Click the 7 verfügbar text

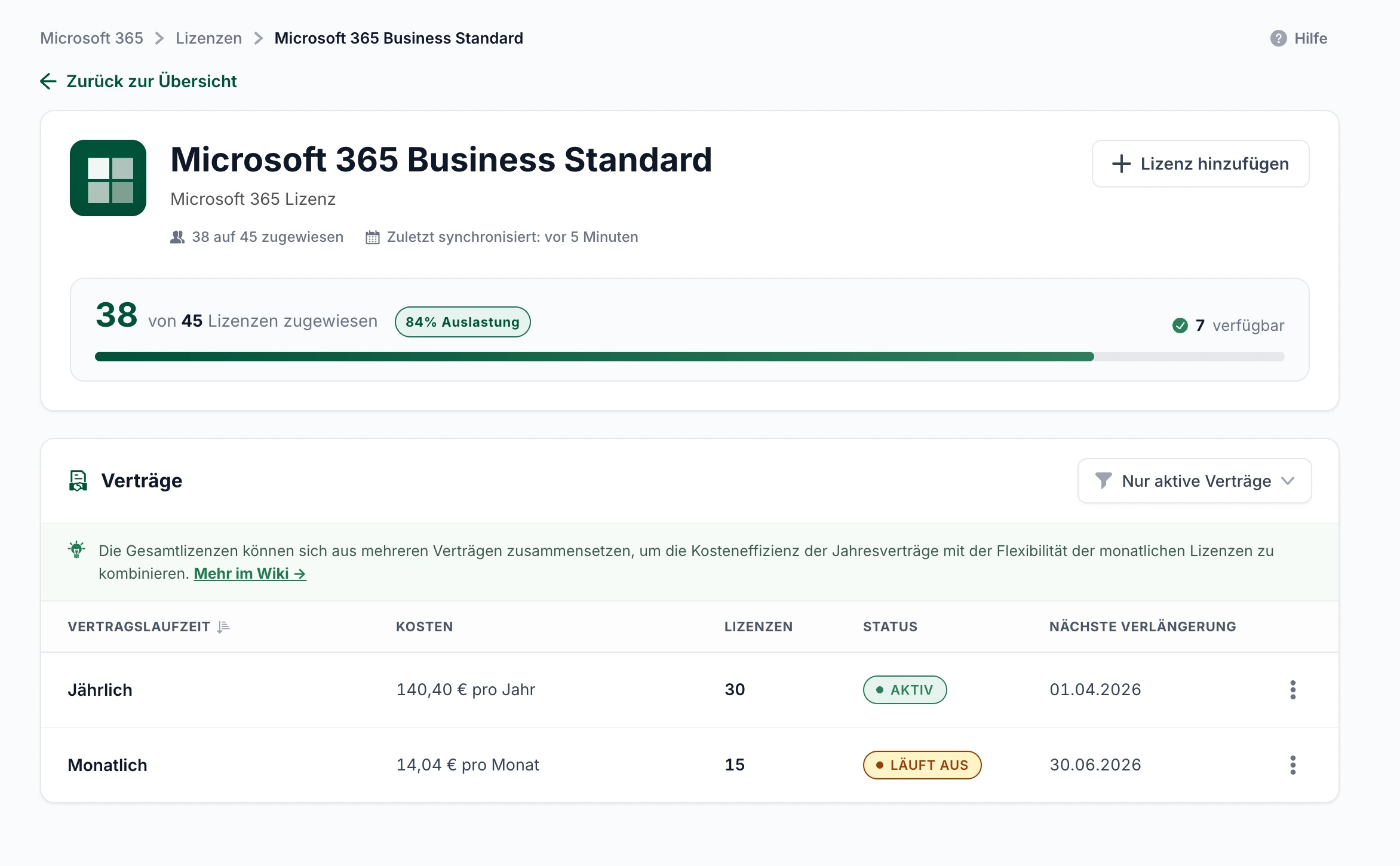(x=1240, y=325)
